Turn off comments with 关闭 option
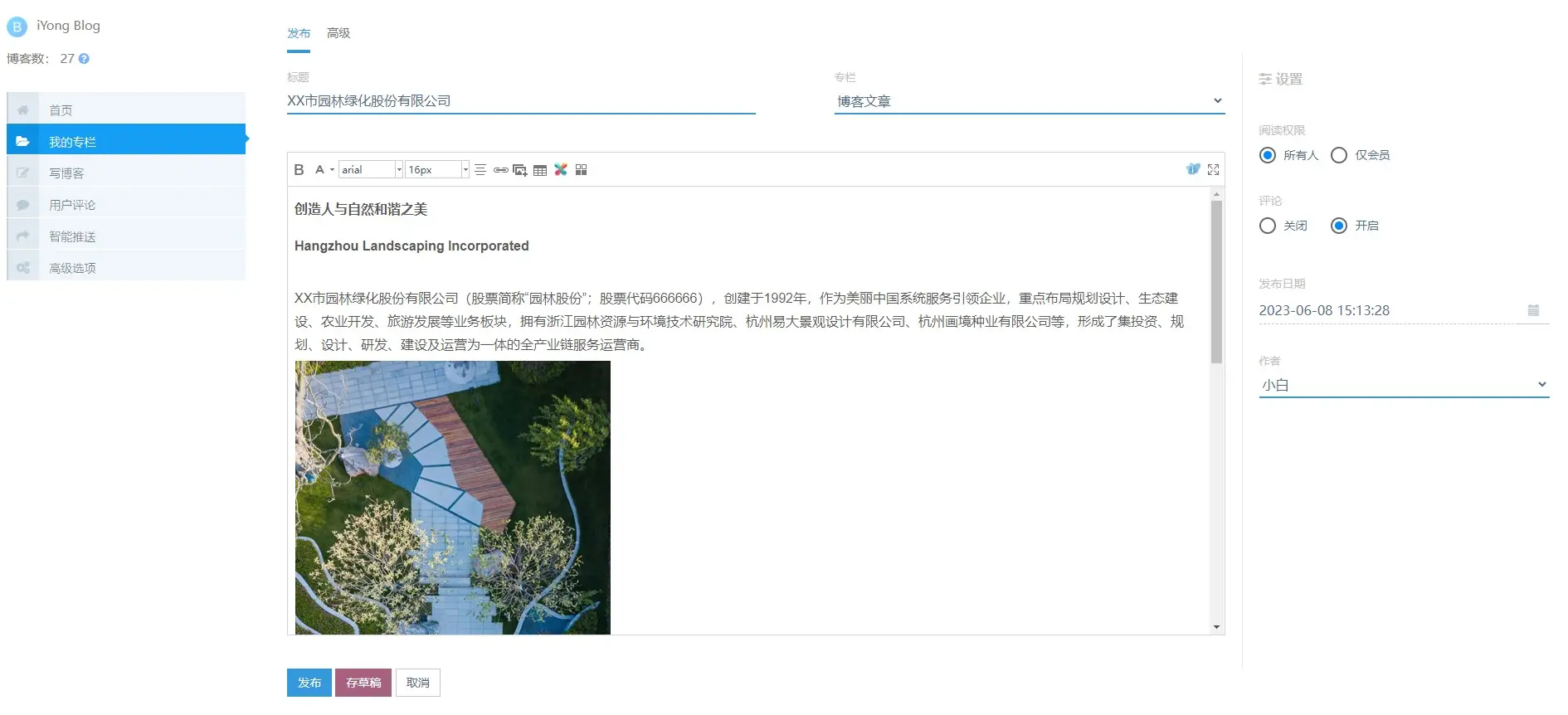 [x=1267, y=226]
